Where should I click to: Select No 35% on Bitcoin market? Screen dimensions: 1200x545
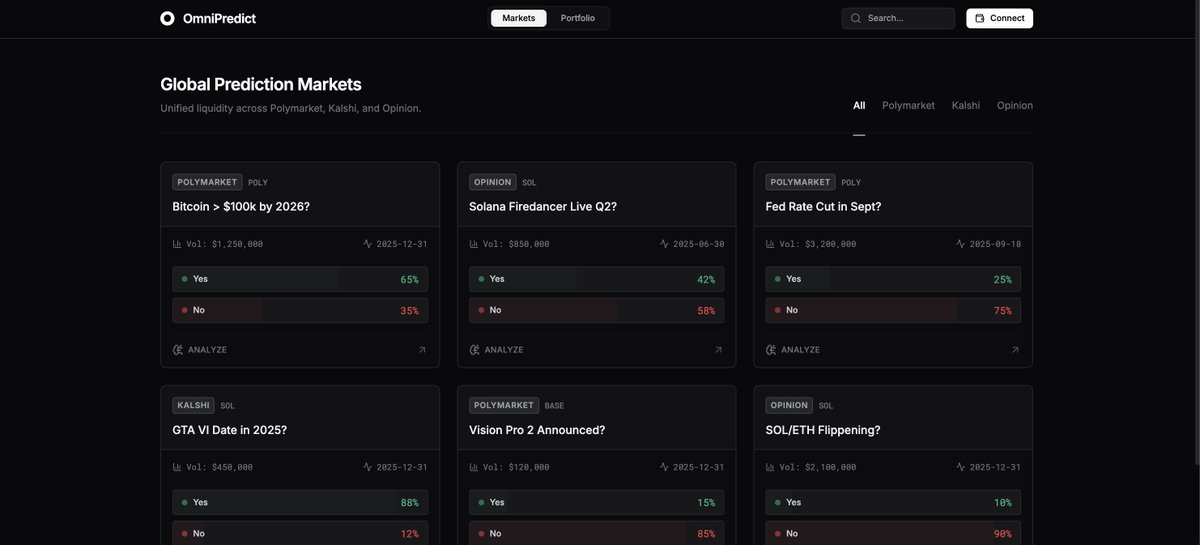tap(300, 310)
